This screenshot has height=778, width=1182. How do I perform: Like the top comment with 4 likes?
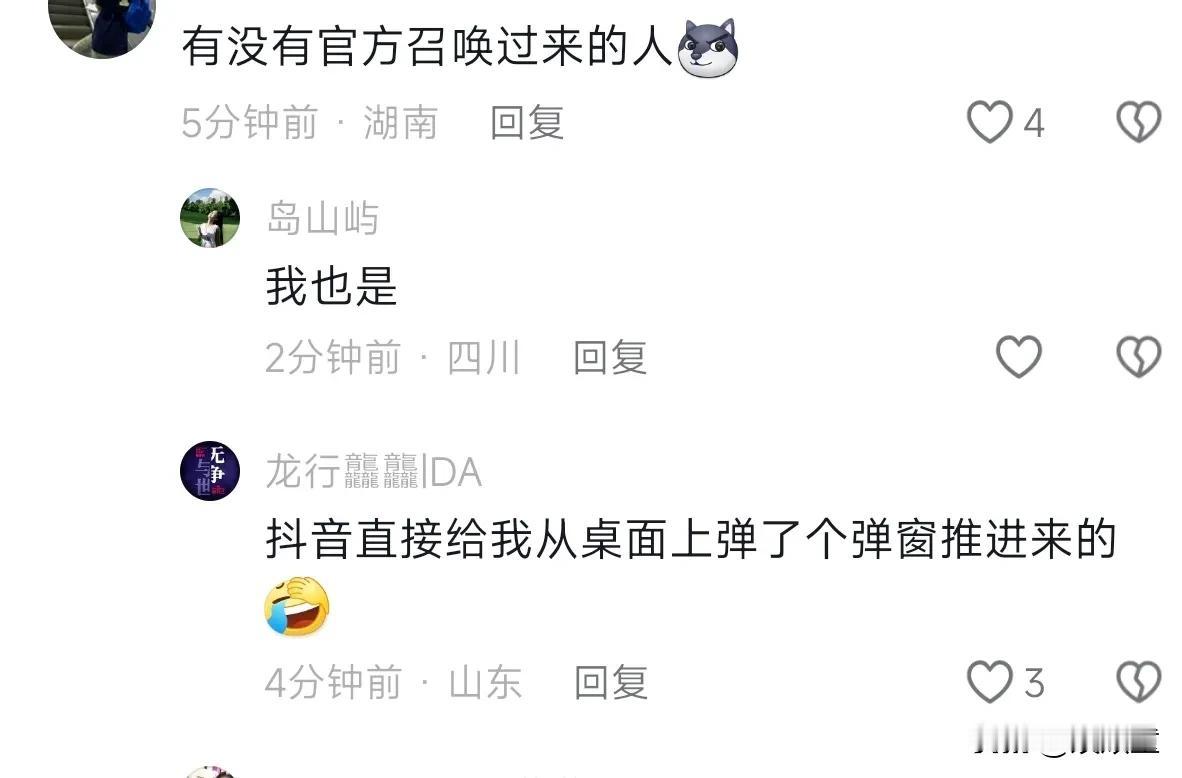pos(989,122)
